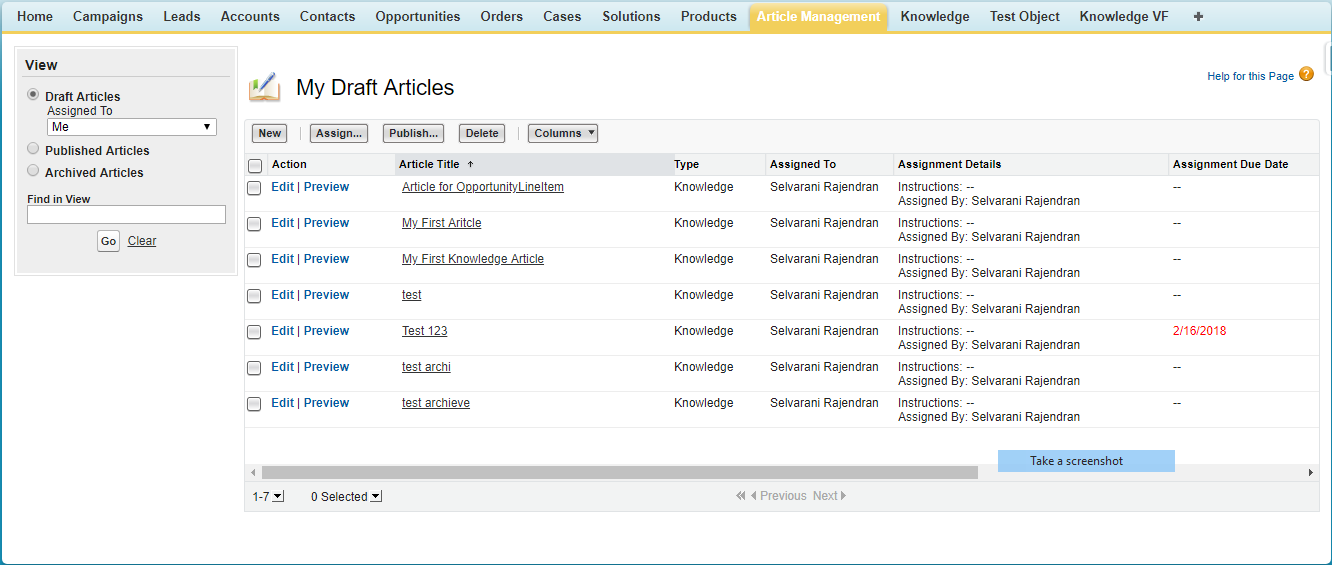Click the plus icon for all tabs
Screen dimensions: 1332x565
[x=1198, y=17]
